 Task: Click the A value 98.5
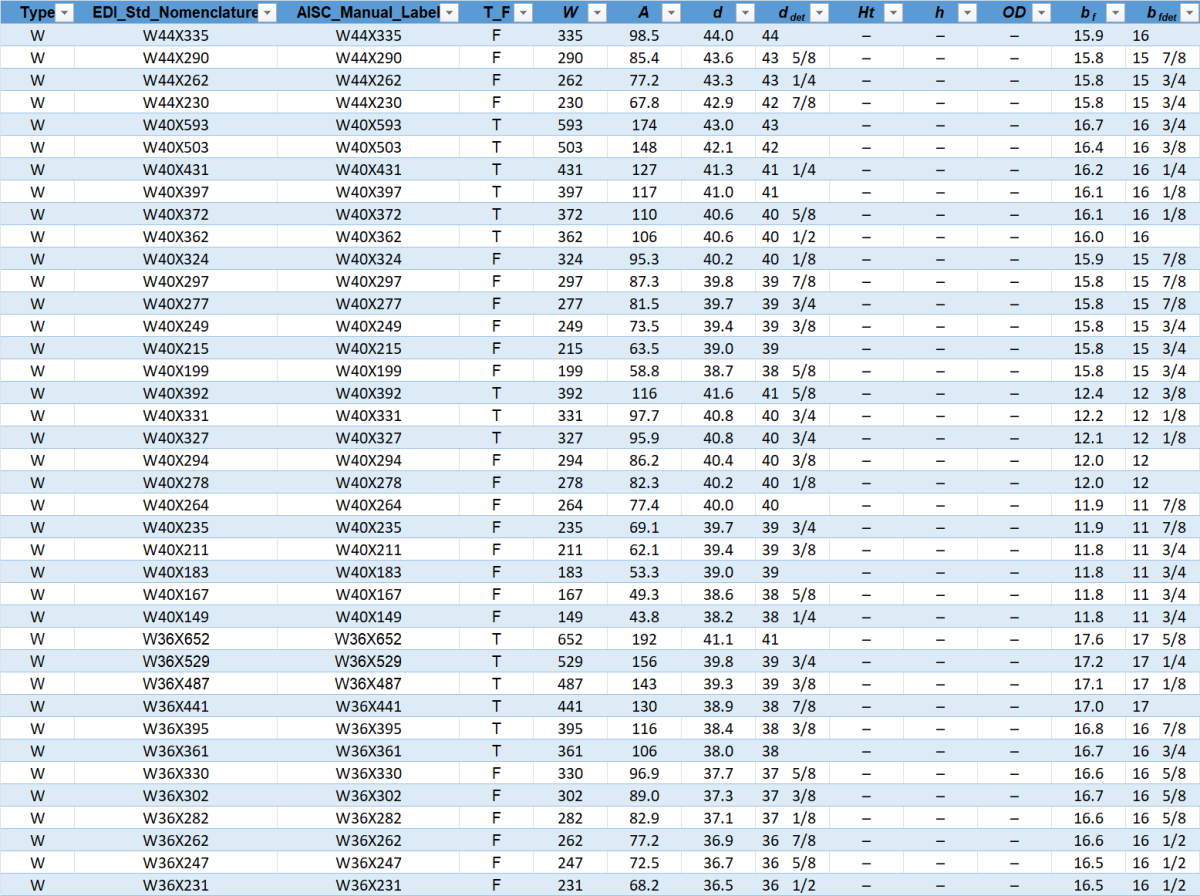click(643, 36)
